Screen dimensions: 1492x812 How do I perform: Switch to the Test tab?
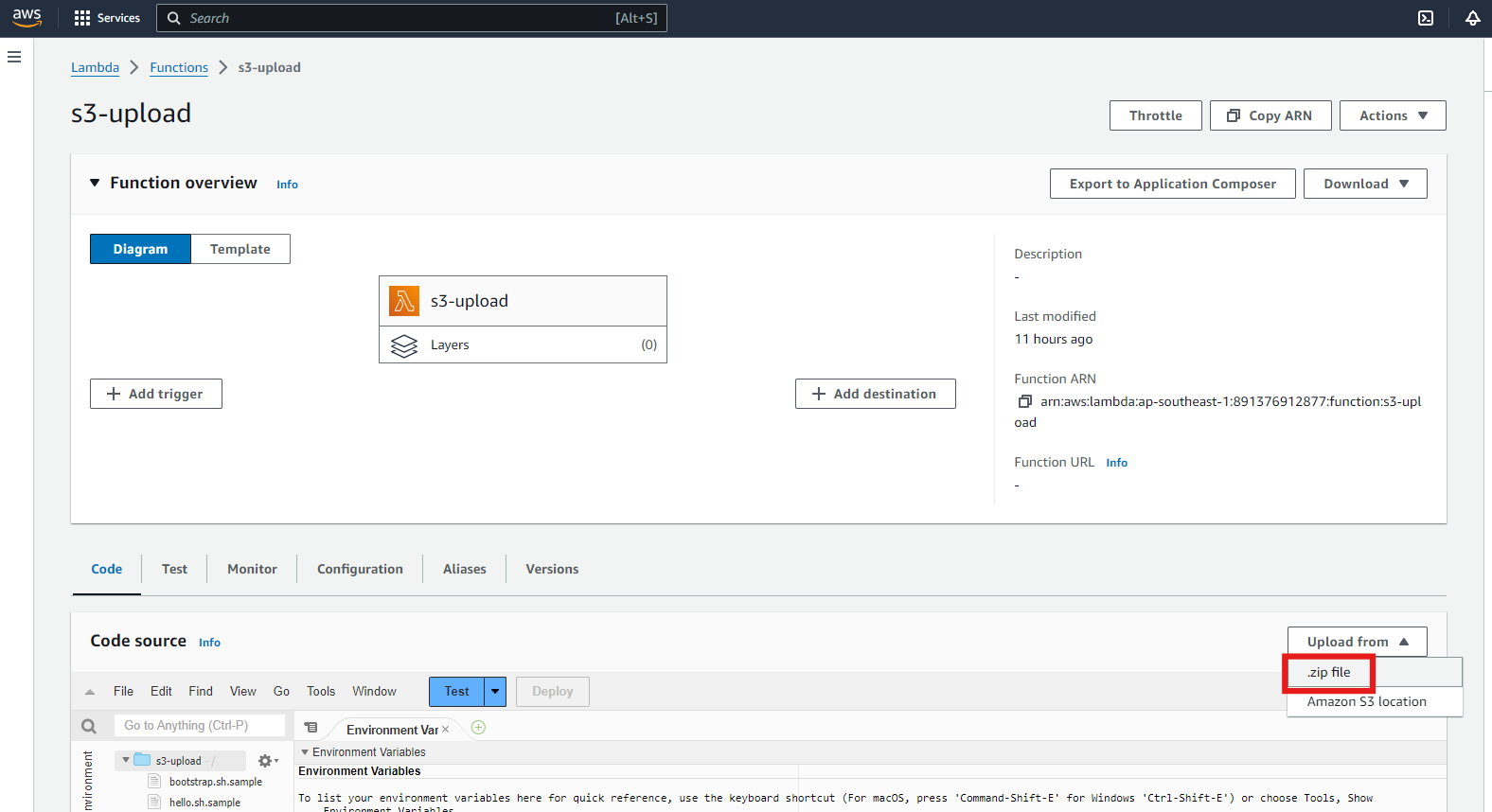(x=174, y=569)
